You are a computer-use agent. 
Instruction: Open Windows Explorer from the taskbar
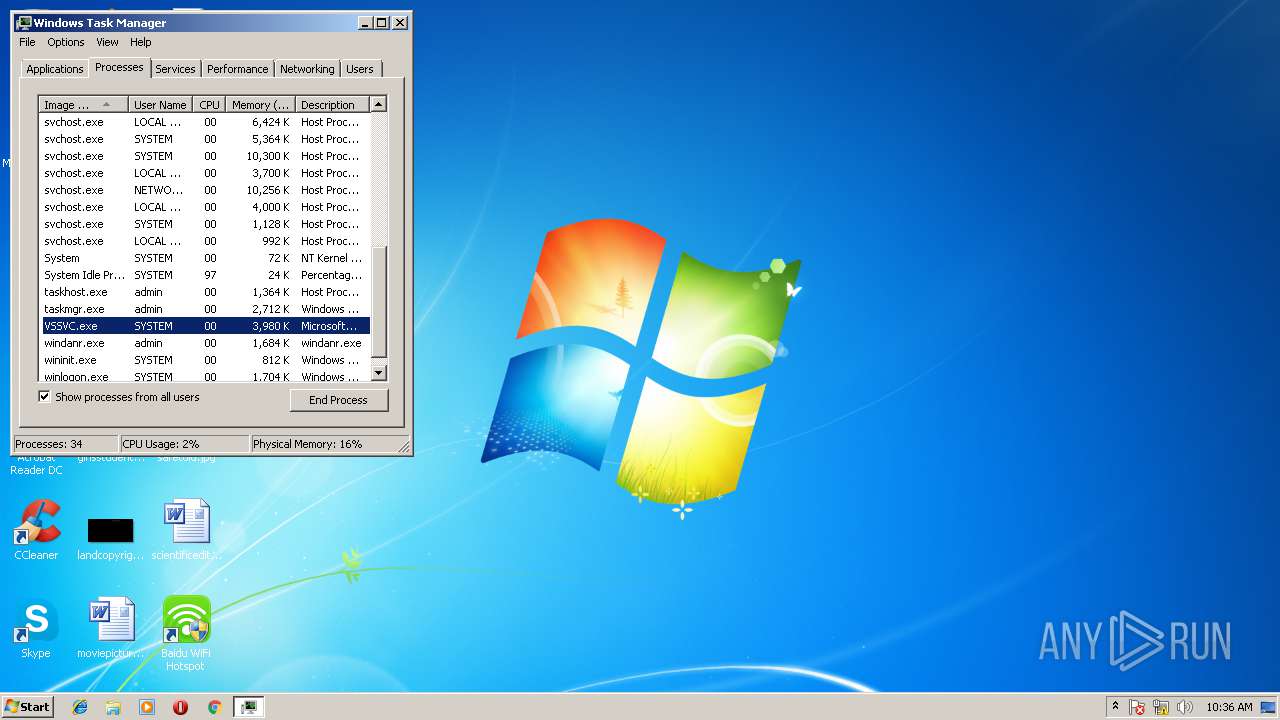click(113, 707)
